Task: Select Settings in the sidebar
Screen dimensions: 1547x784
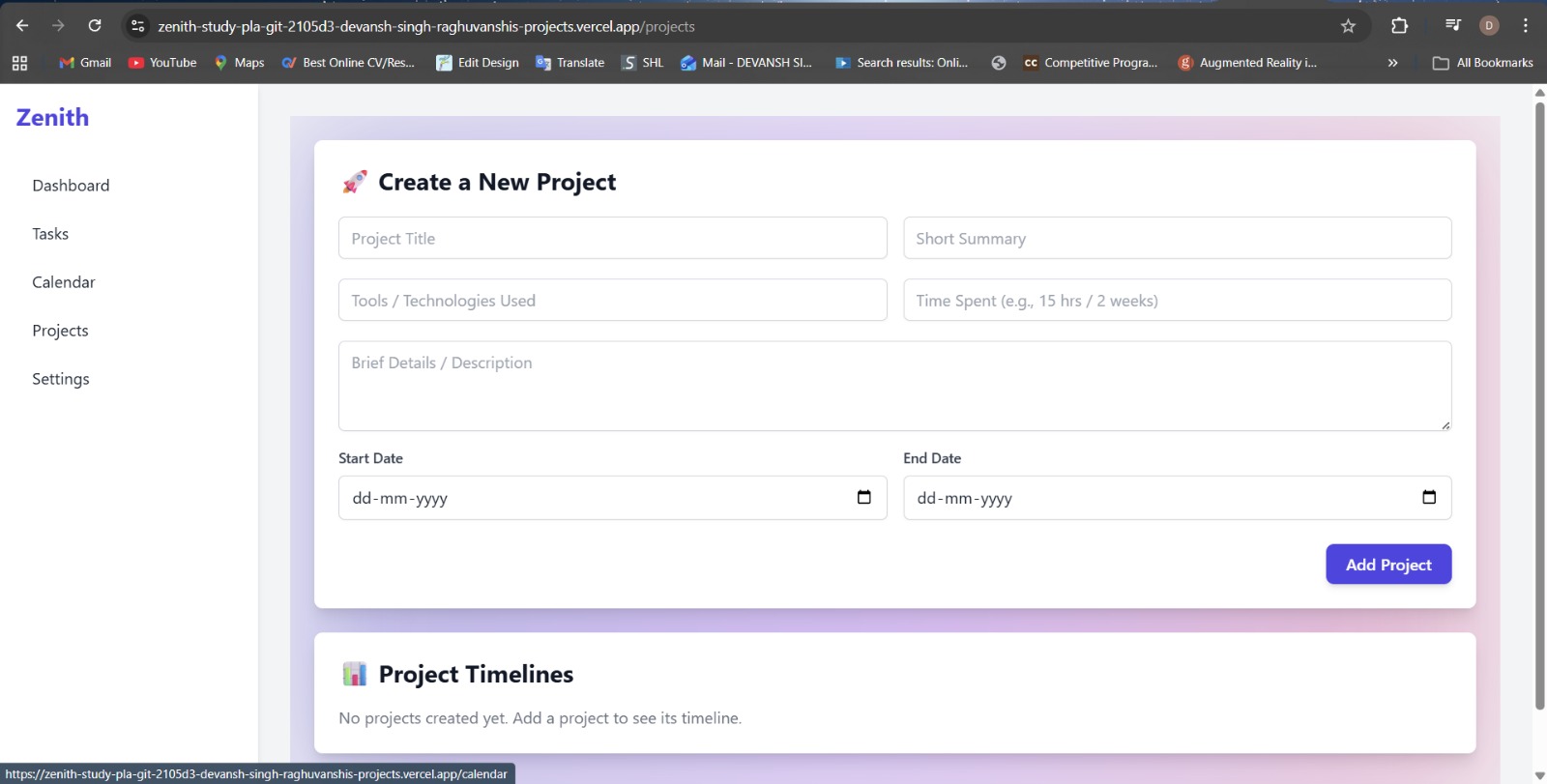Action: 61,379
